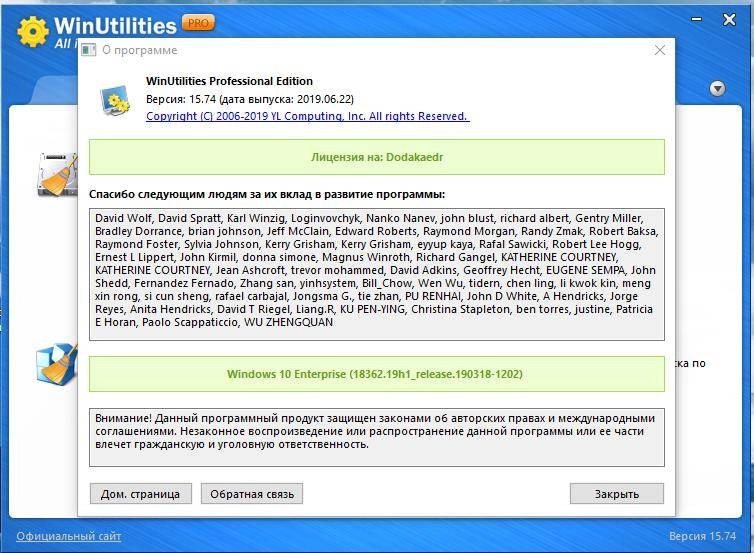Click the Спасибо следующим людям heading
Screen dimensions: 754x553
267,195
